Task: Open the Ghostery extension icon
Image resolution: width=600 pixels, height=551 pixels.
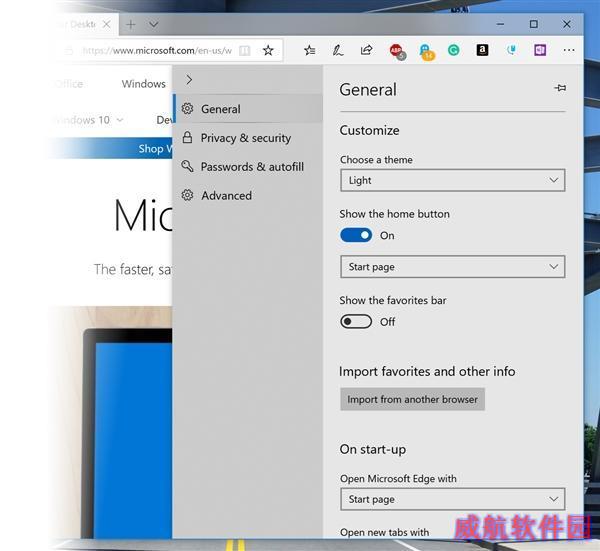Action: [426, 51]
